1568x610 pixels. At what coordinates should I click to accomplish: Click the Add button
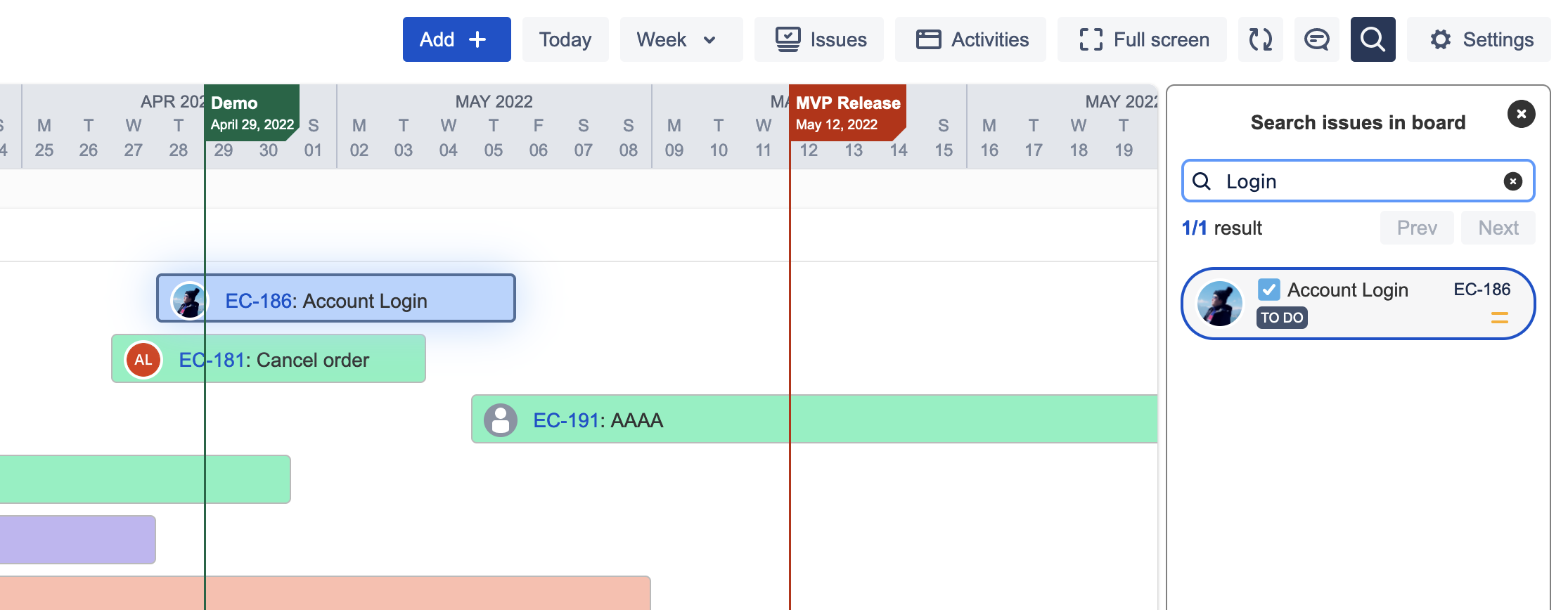coord(456,39)
